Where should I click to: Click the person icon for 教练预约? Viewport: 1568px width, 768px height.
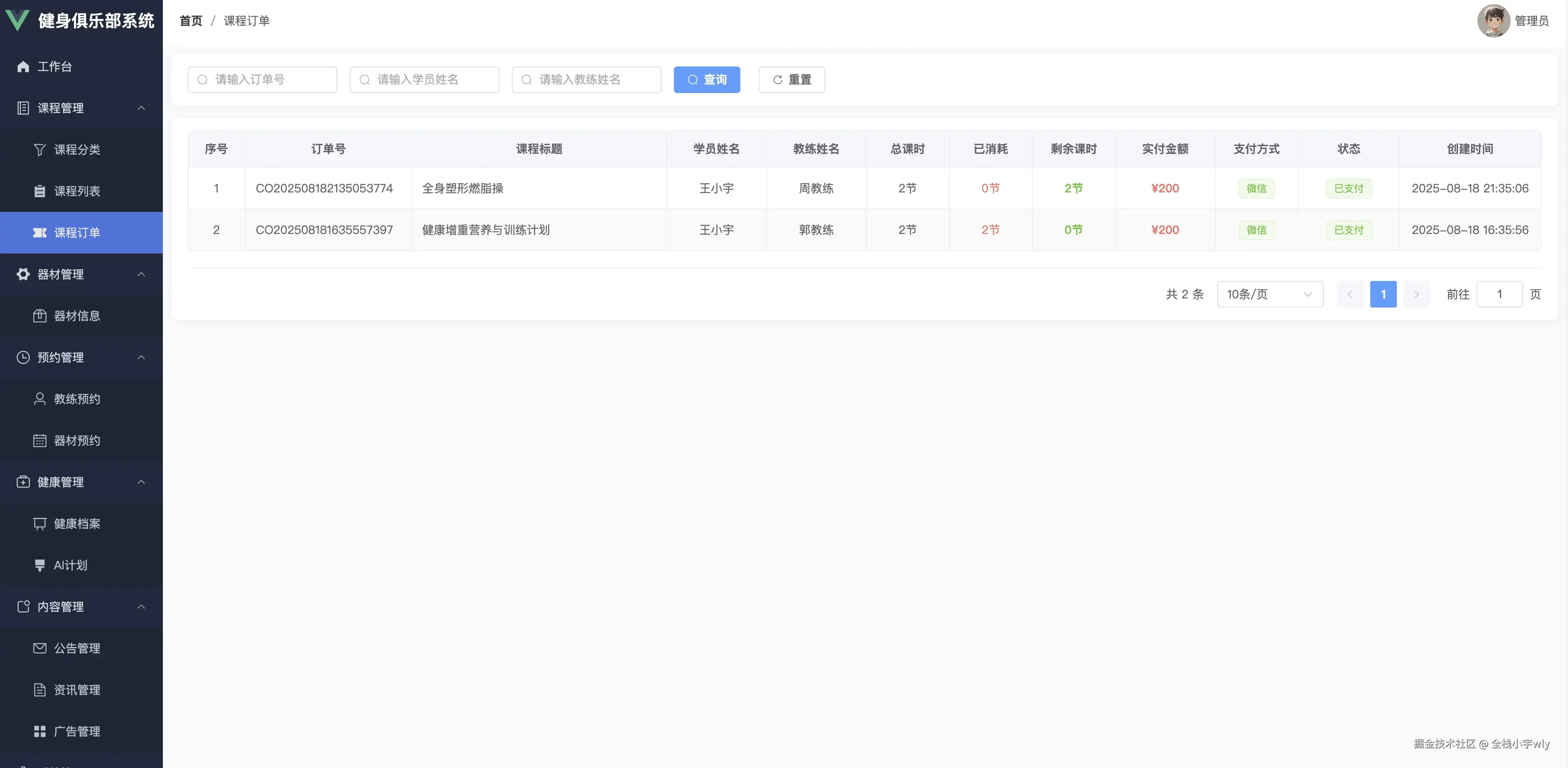click(39, 399)
